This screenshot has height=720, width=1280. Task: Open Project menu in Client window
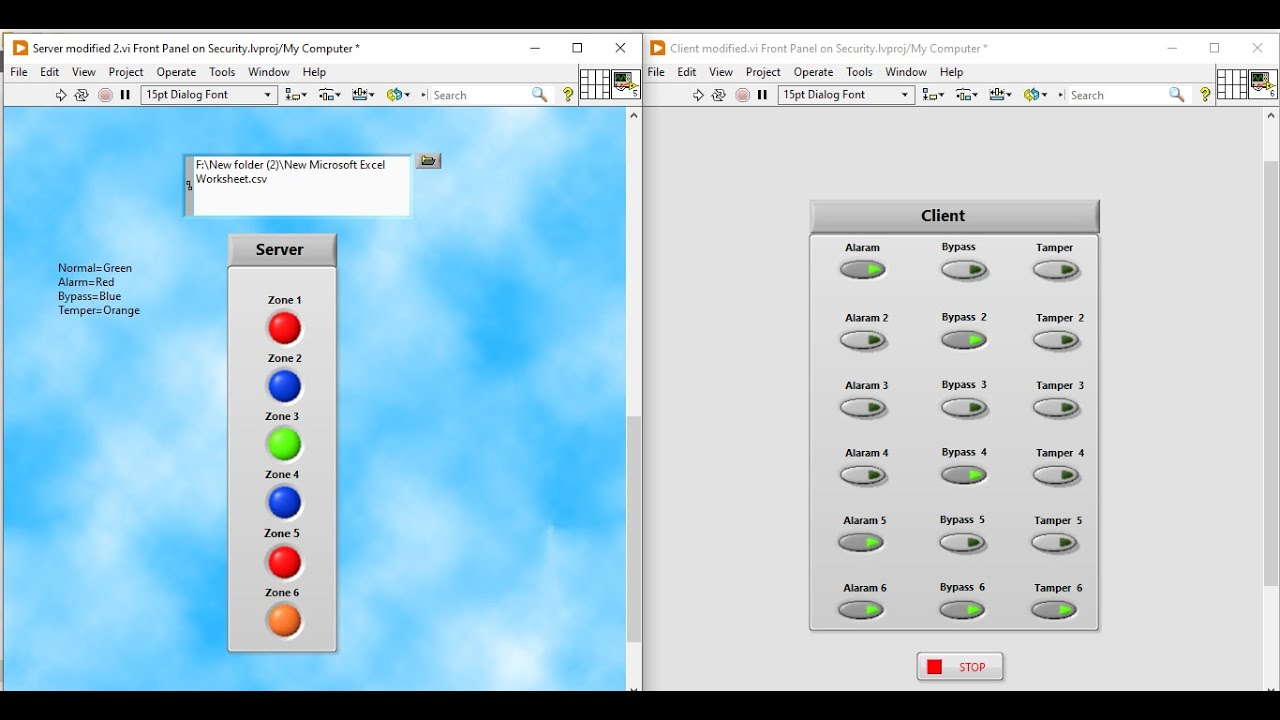click(763, 72)
